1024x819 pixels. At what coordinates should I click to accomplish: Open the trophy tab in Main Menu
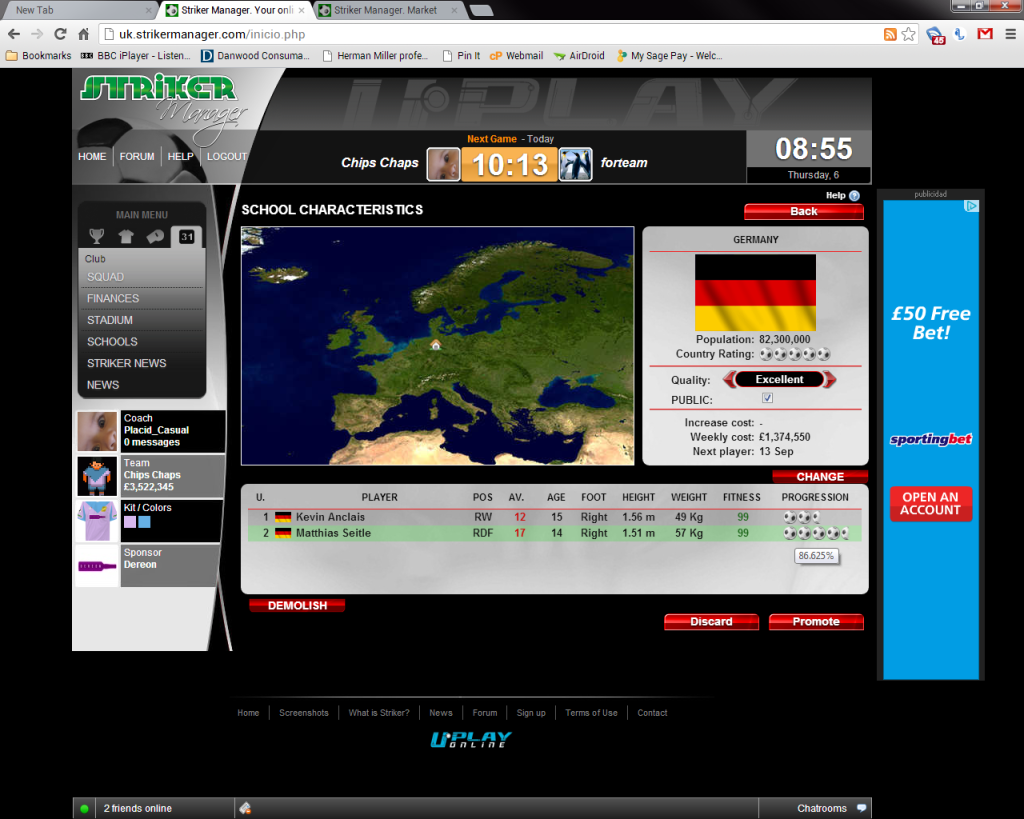coord(96,237)
